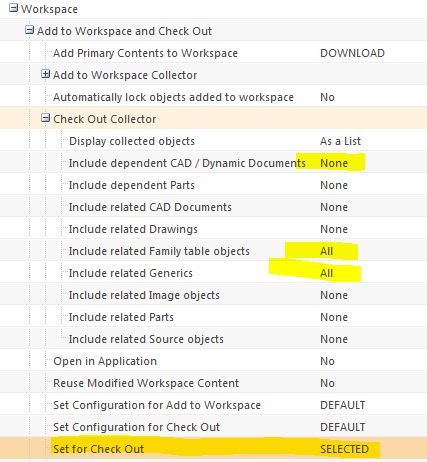Select Include dependent Parts row
Viewport: 427px width, 462px height.
tap(213, 185)
